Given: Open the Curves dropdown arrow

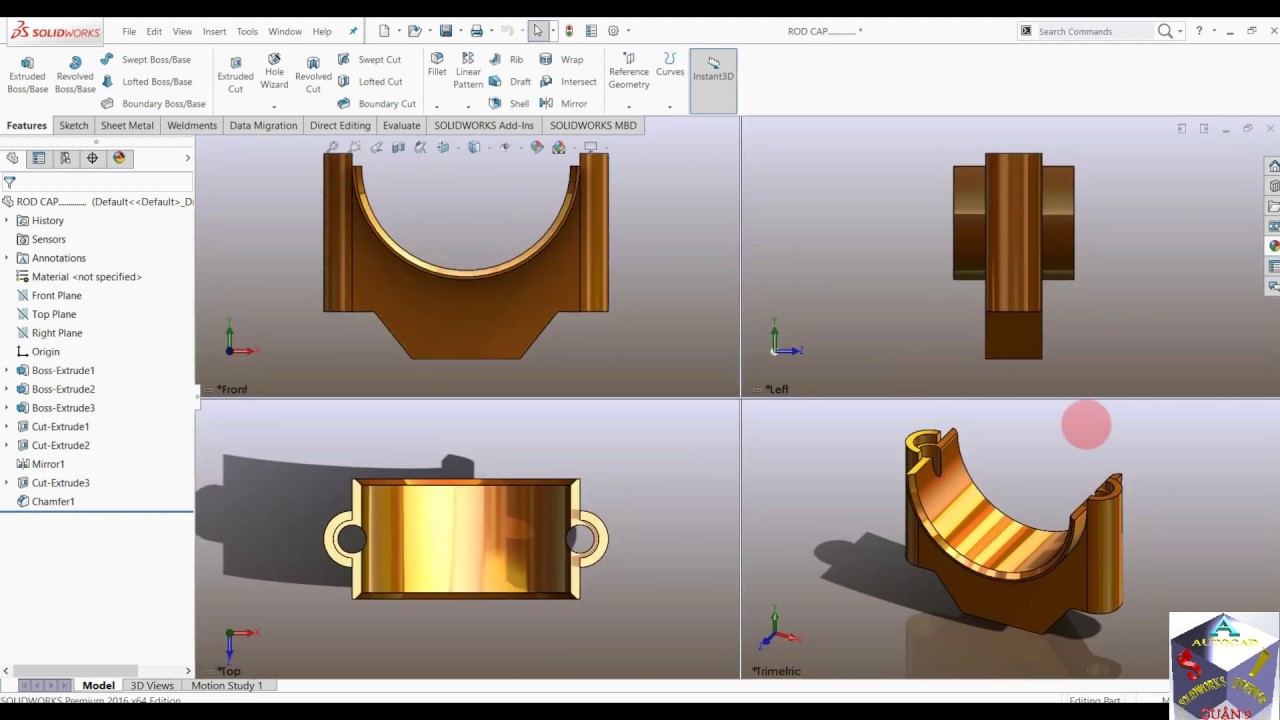Looking at the screenshot, I should [670, 106].
